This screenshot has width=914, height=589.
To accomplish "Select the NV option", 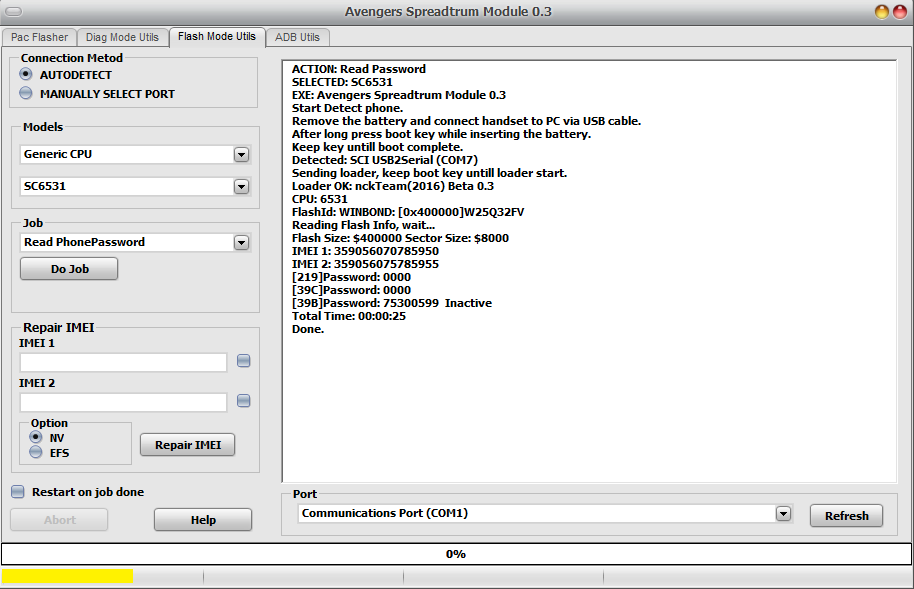I will 47,437.
